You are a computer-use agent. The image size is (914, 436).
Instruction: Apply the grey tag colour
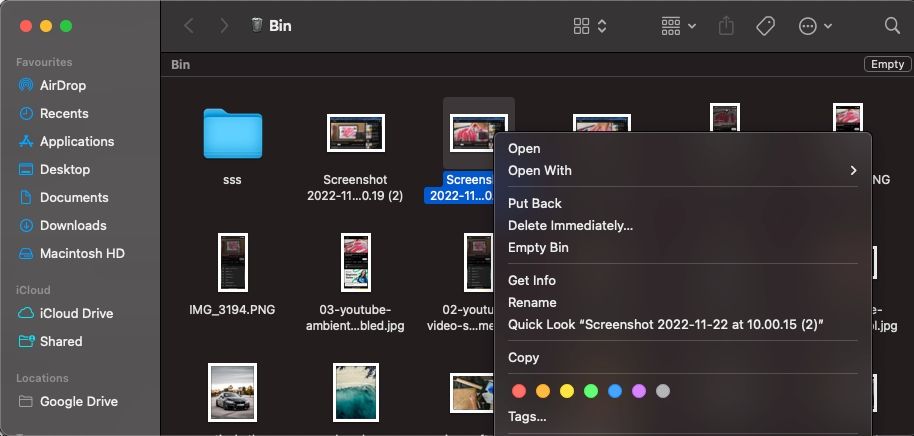pyautogui.click(x=663, y=391)
